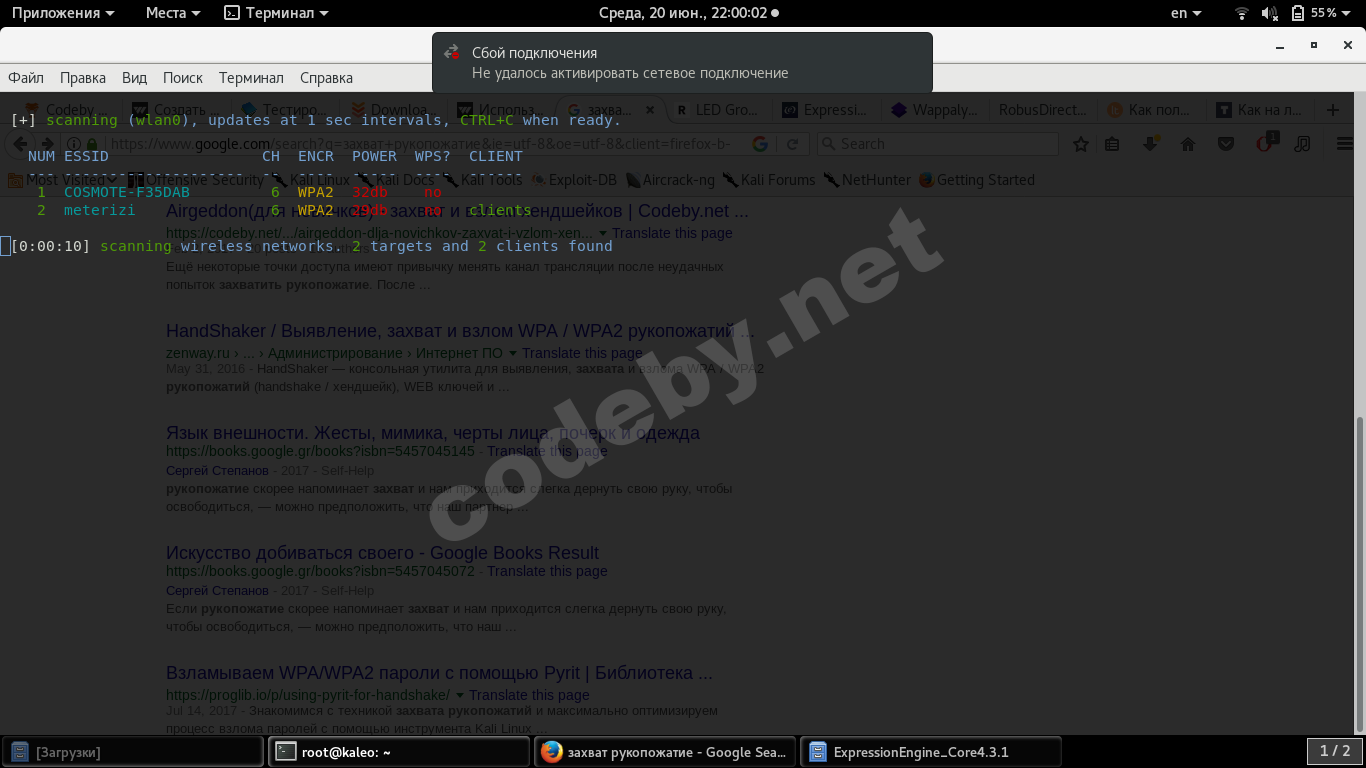This screenshot has width=1366, height=768.
Task: Open the clock showing Среда, 20 июн., 22:00:02
Action: (688, 13)
